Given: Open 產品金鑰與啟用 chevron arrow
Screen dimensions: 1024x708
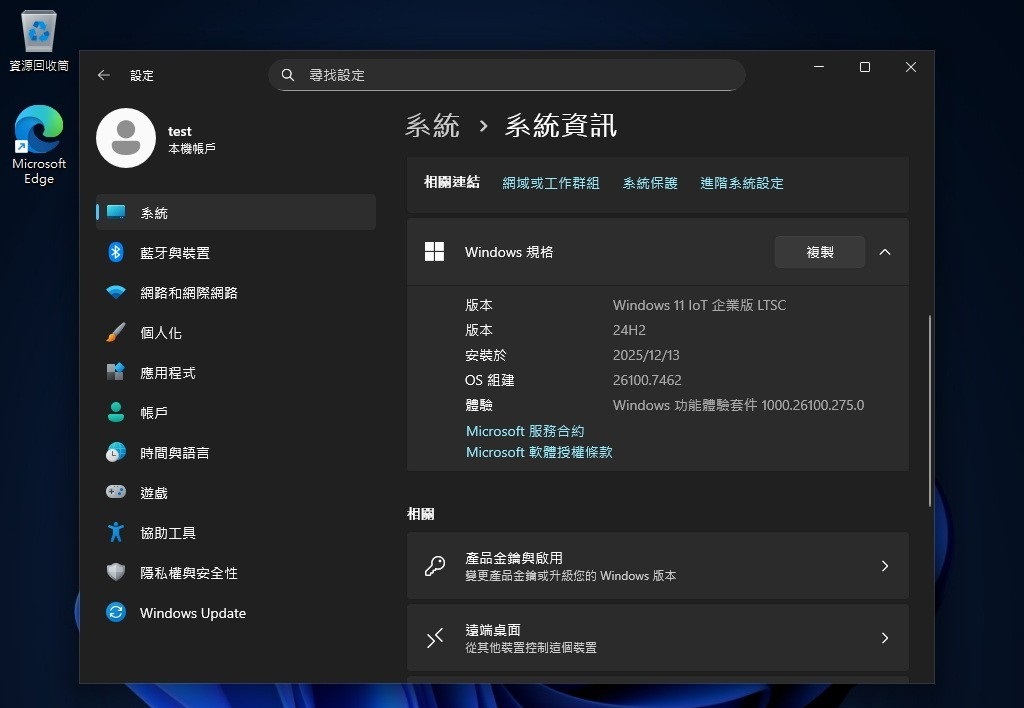Looking at the screenshot, I should click(884, 566).
